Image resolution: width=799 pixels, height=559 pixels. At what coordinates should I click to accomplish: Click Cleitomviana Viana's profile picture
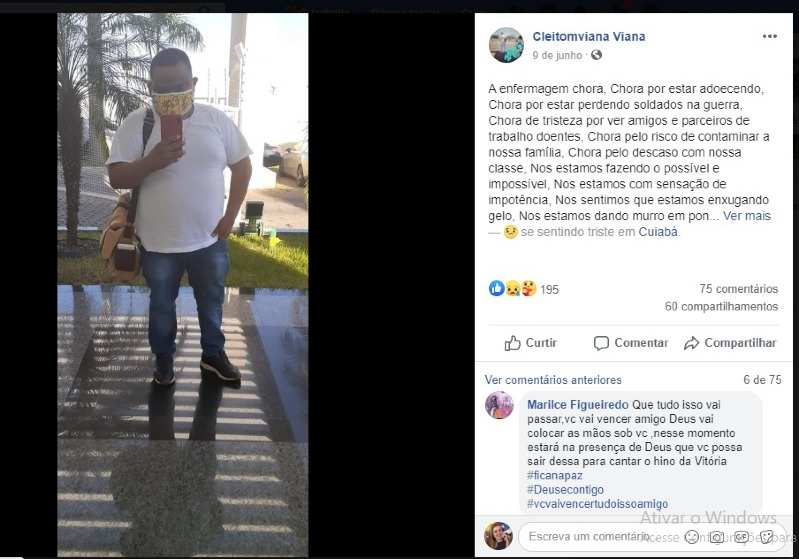[506, 45]
